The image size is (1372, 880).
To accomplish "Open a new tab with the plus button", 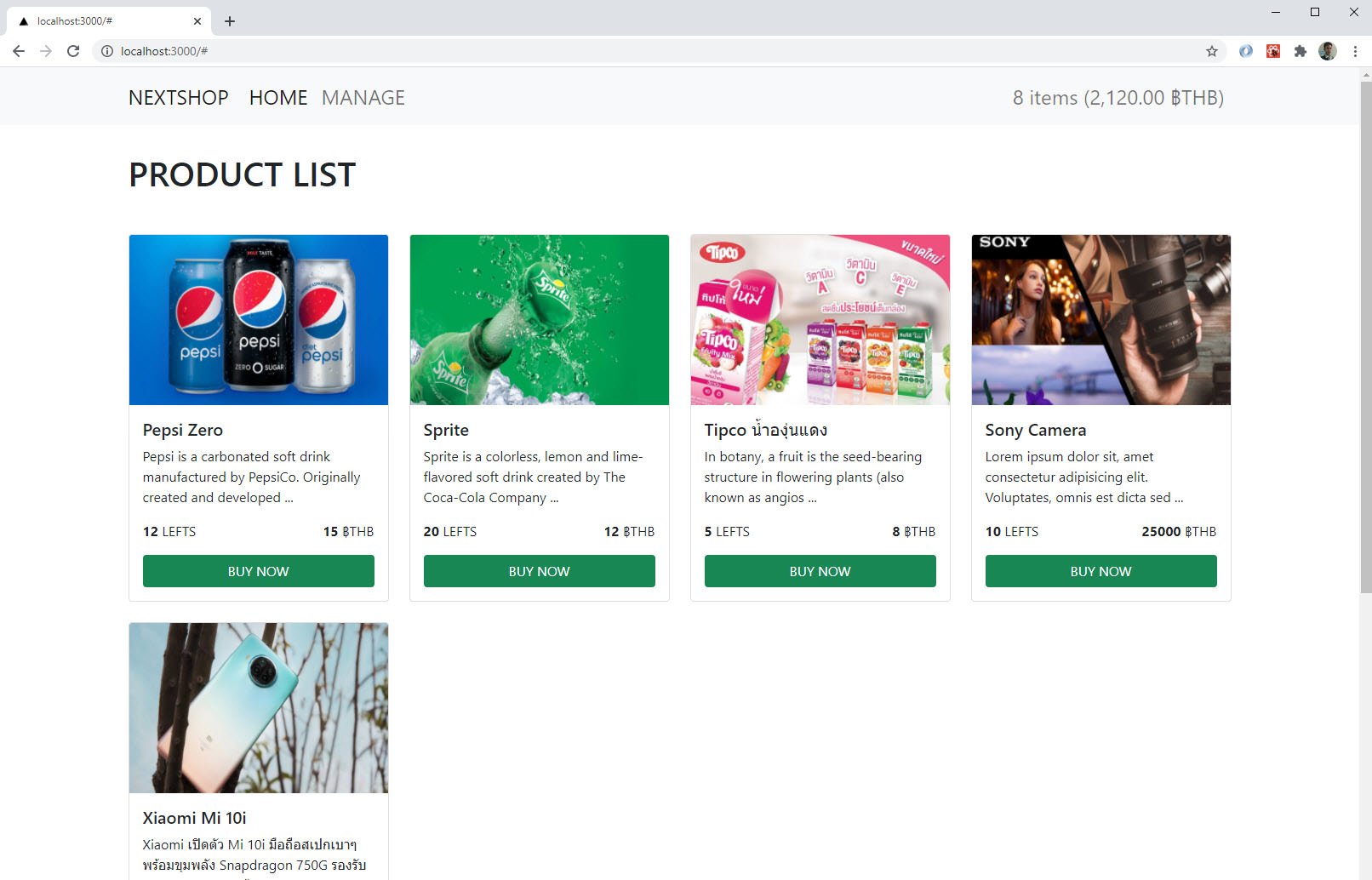I will point(230,21).
